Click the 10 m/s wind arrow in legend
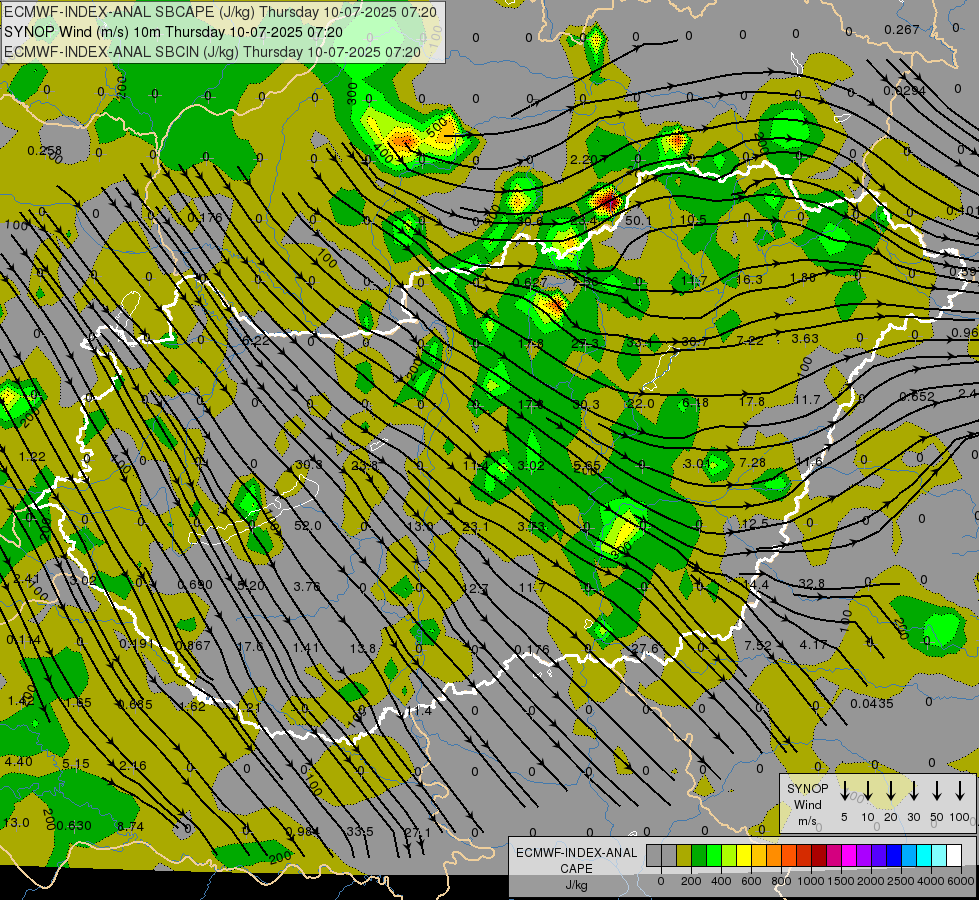This screenshot has width=979, height=900. (x=868, y=791)
